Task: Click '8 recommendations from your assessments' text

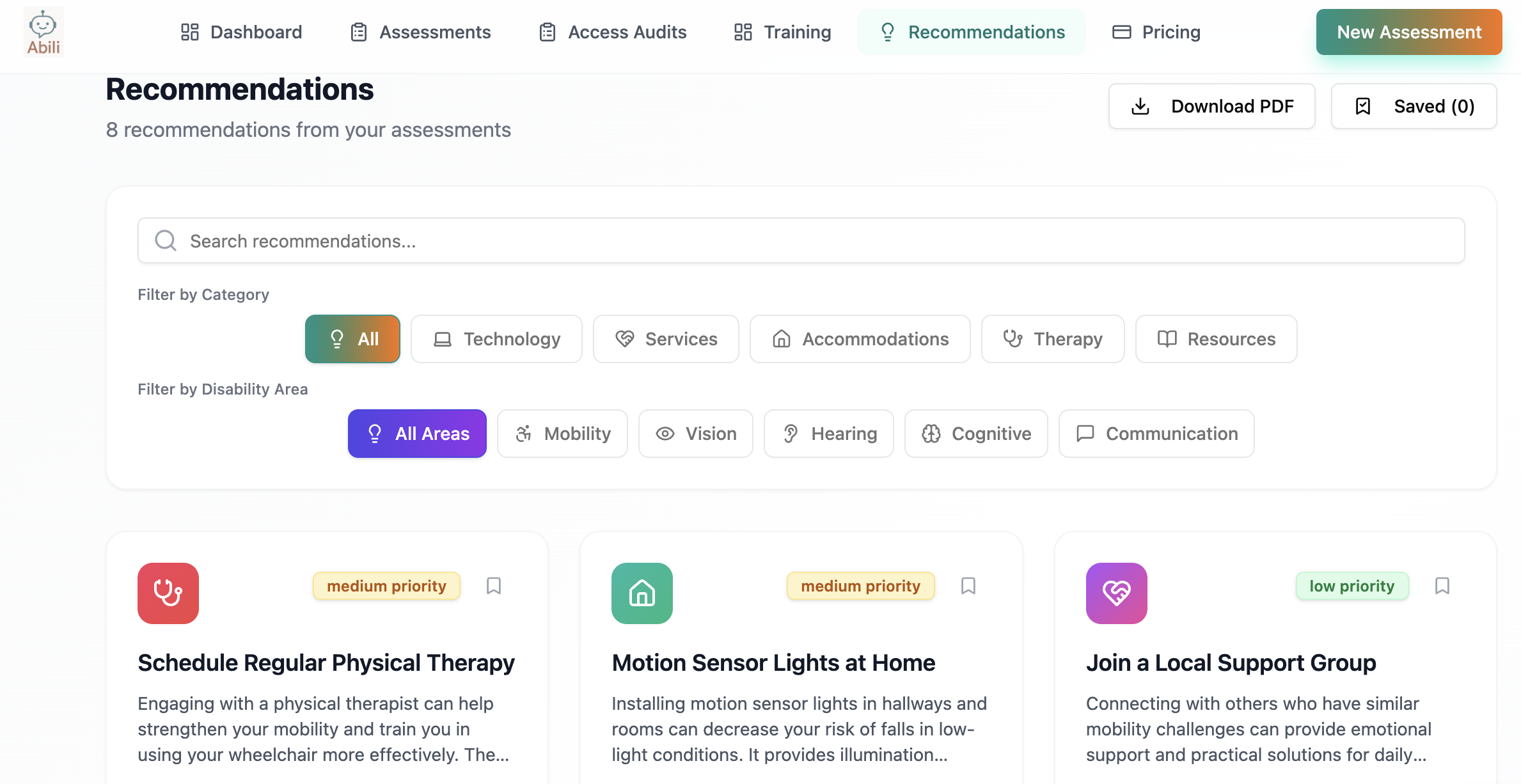Action: click(308, 130)
